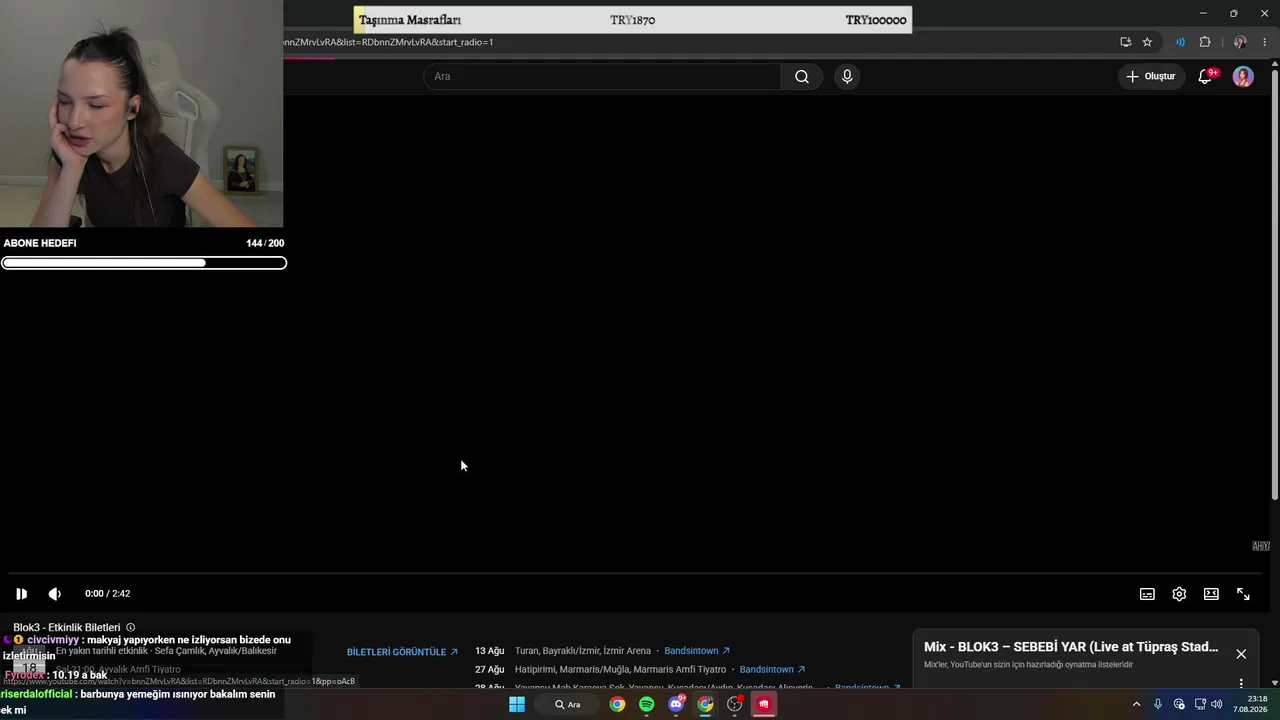The height and width of the screenshot is (720, 1280).
Task: Start voice search with the microphone icon
Action: coord(847,76)
